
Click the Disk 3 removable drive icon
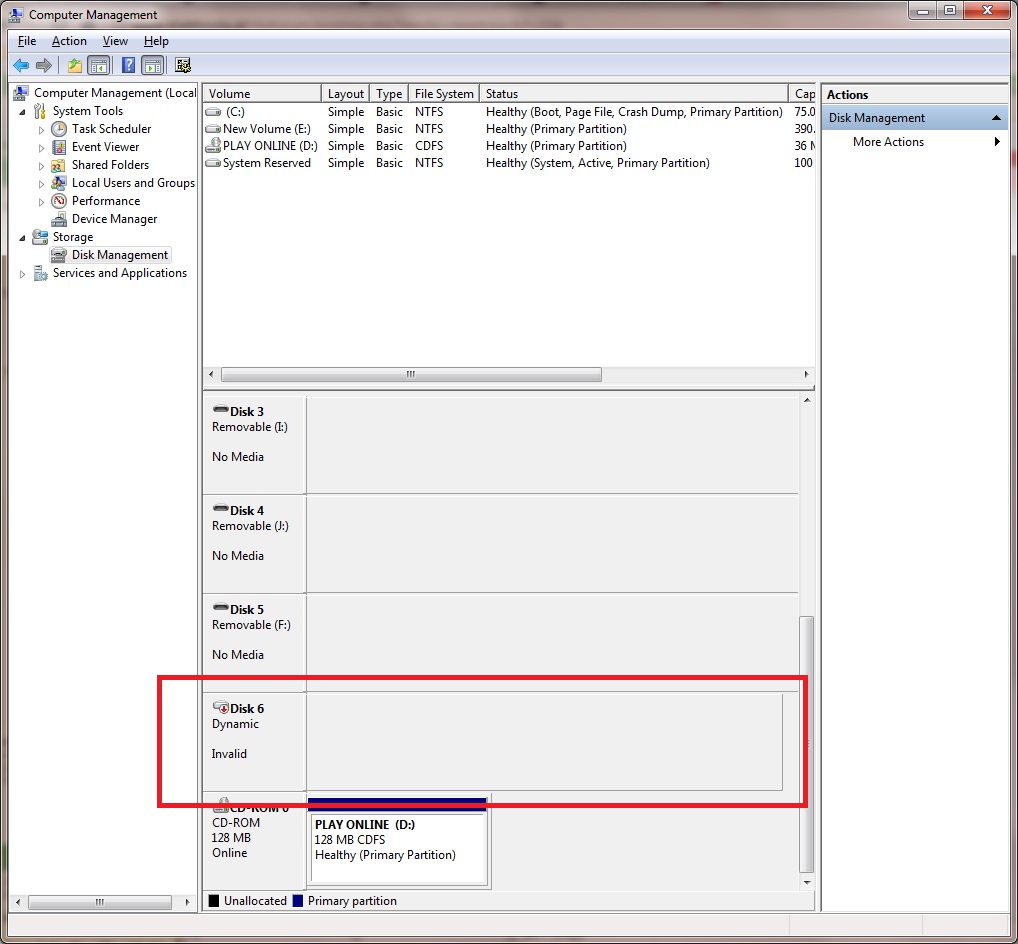[221, 410]
